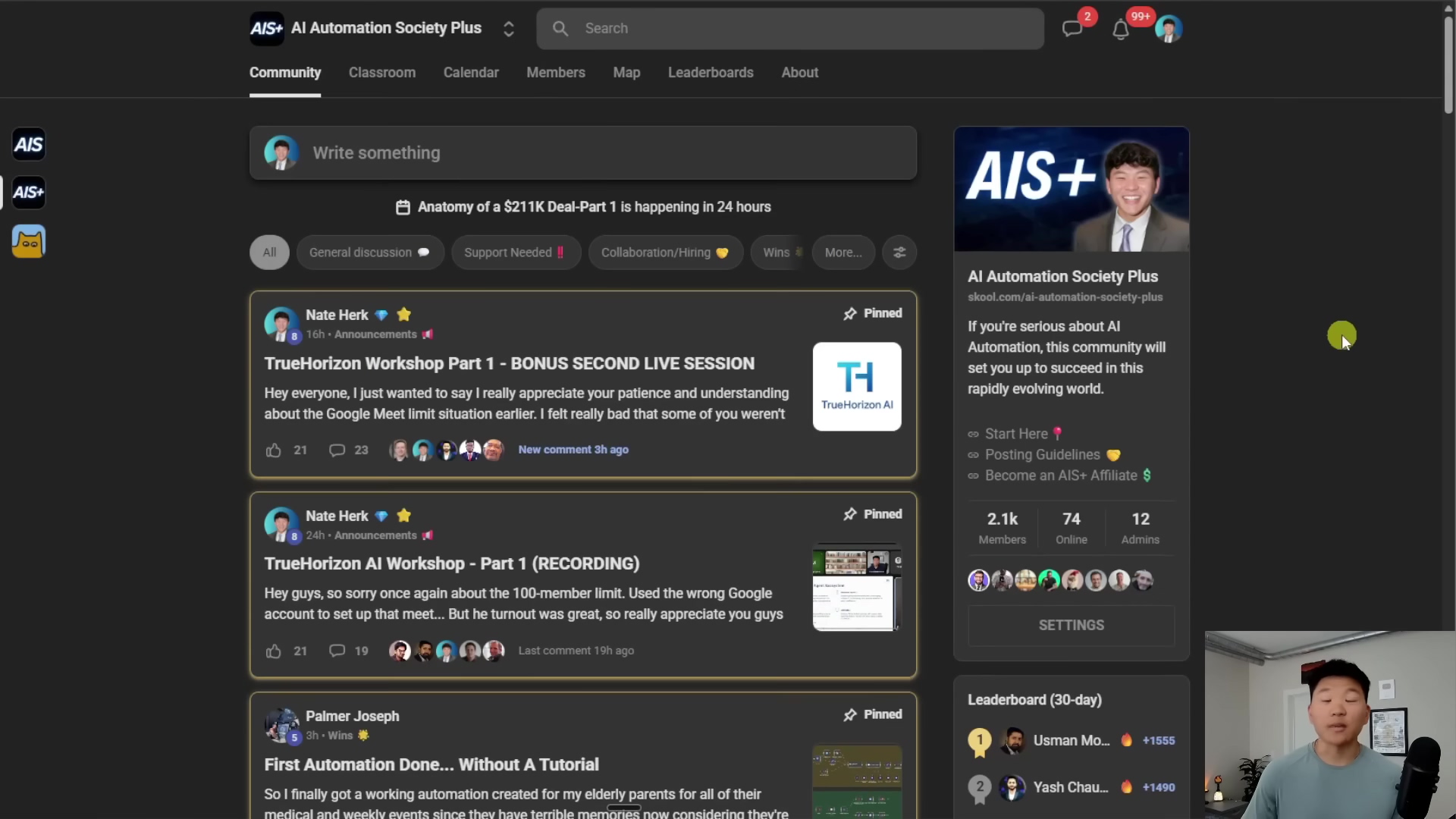This screenshot has height=819, width=1456.
Task: Click pin icon on BONUS SECOND LIVE SESSION post
Action: [x=850, y=314]
